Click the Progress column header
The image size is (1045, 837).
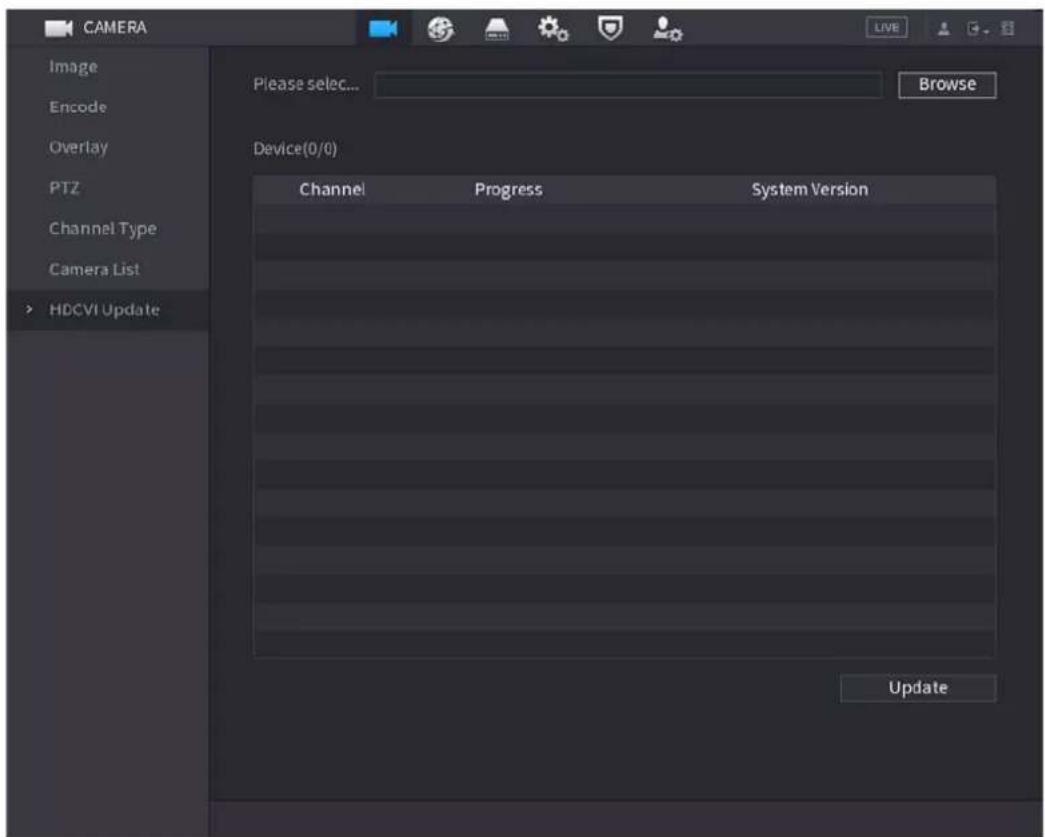(509, 190)
